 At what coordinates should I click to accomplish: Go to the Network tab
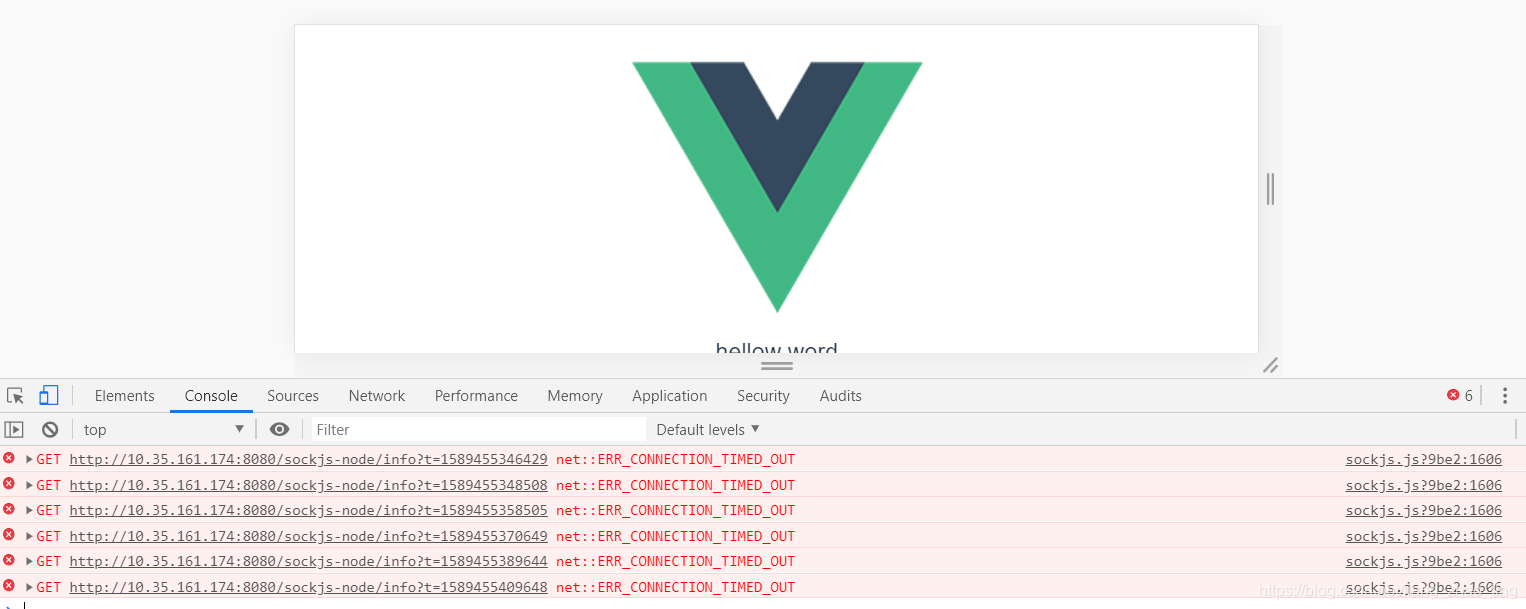click(x=377, y=396)
